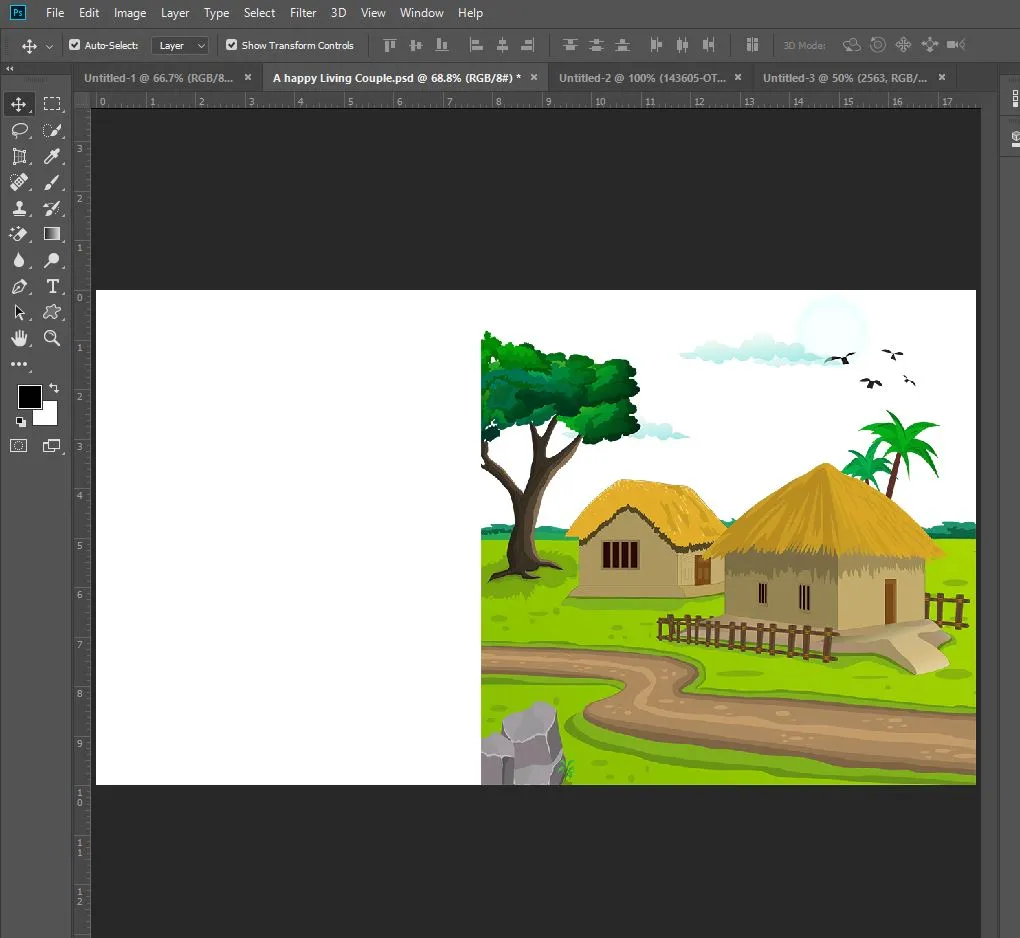Choose the Hand tool
1020x938 pixels.
[x=19, y=338]
